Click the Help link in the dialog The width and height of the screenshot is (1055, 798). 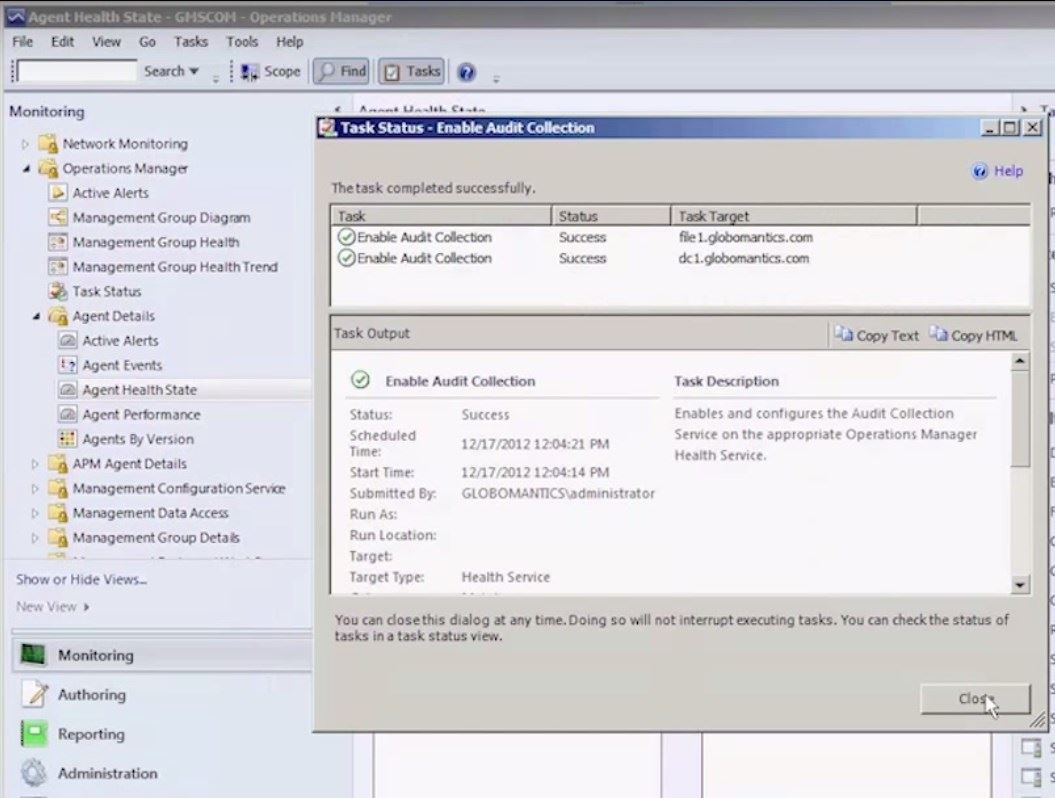(x=1007, y=171)
